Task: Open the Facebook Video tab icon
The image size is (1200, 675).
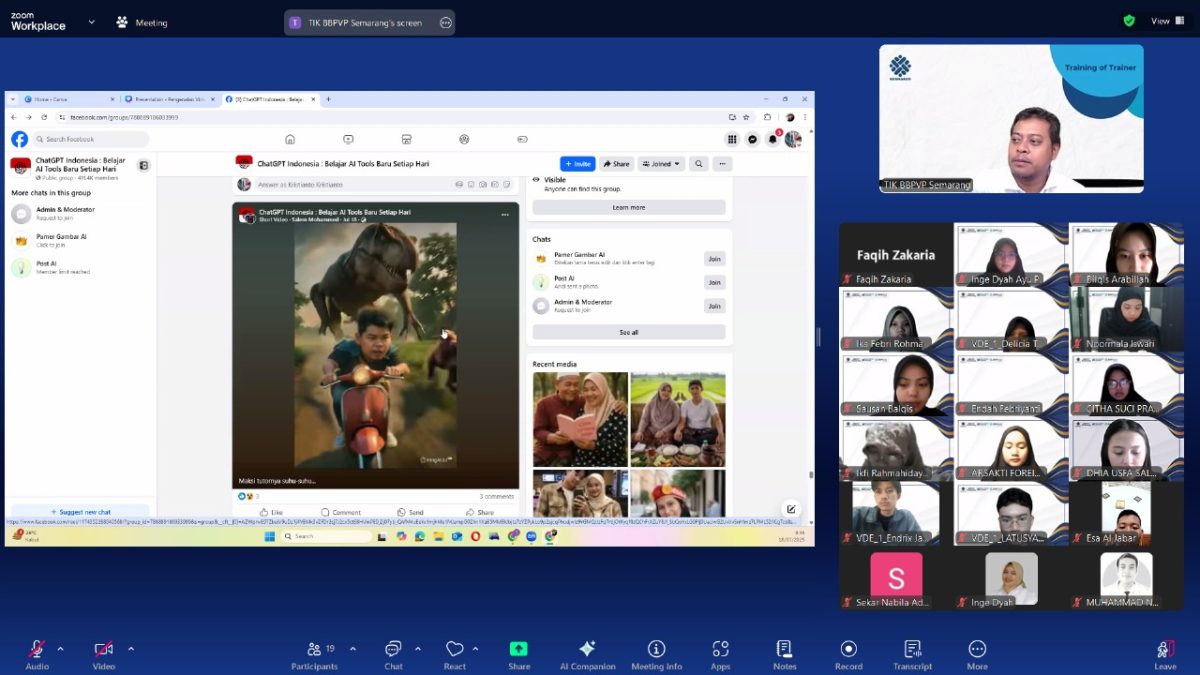Action: [348, 139]
